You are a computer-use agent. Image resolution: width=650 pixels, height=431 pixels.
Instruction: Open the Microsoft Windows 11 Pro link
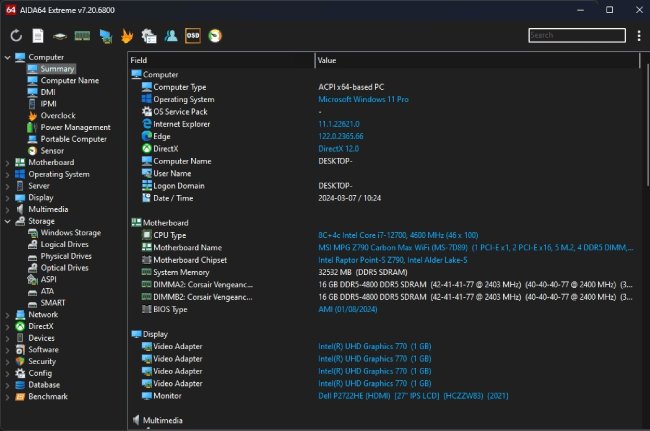363,99
